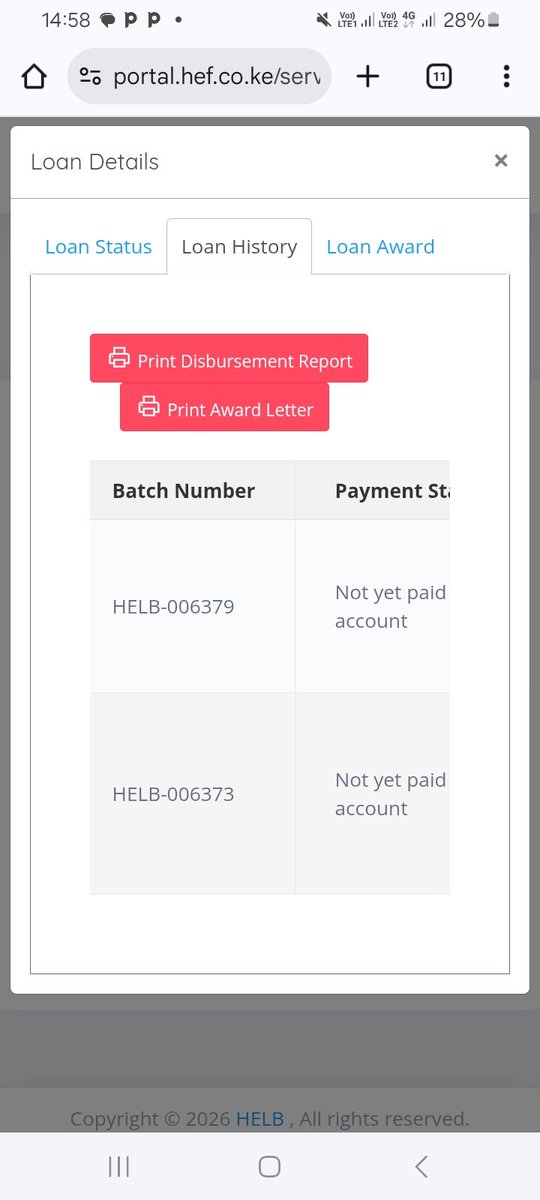Open Chrome three-dot overflow menu
This screenshot has height=1200, width=540.
[506, 76]
